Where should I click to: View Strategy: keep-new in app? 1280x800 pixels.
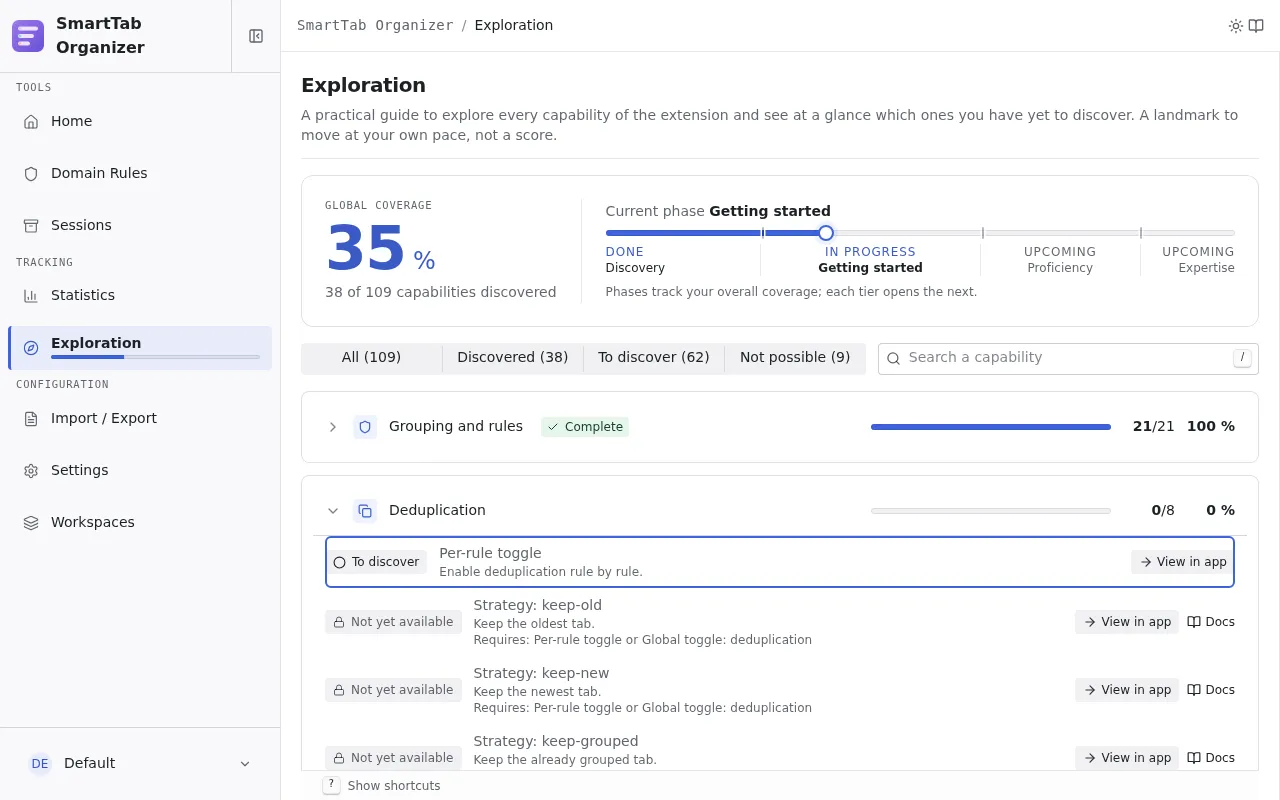pyautogui.click(x=1127, y=690)
